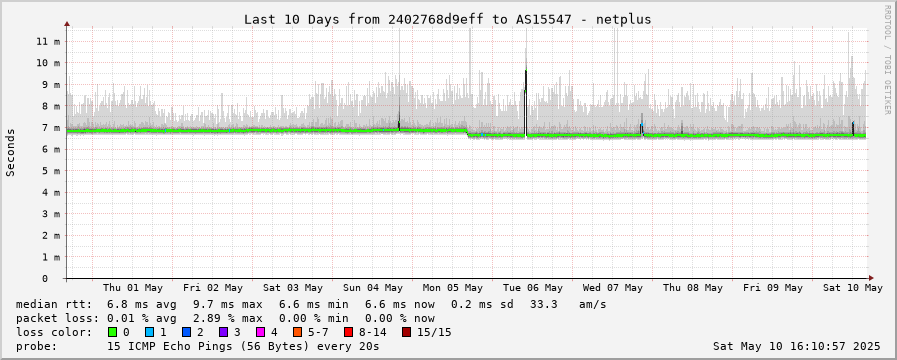
Task: Click the 'loss color:' label
Action: 54,332
